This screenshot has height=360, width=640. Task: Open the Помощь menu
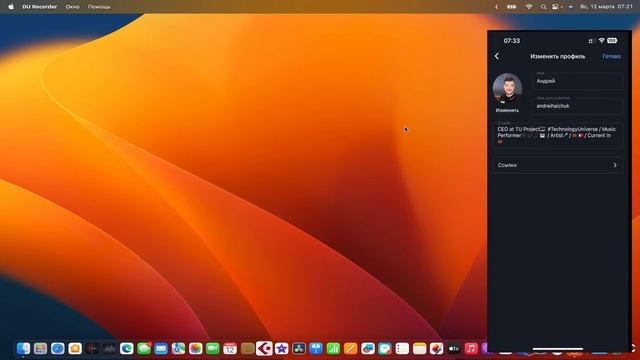coord(99,7)
